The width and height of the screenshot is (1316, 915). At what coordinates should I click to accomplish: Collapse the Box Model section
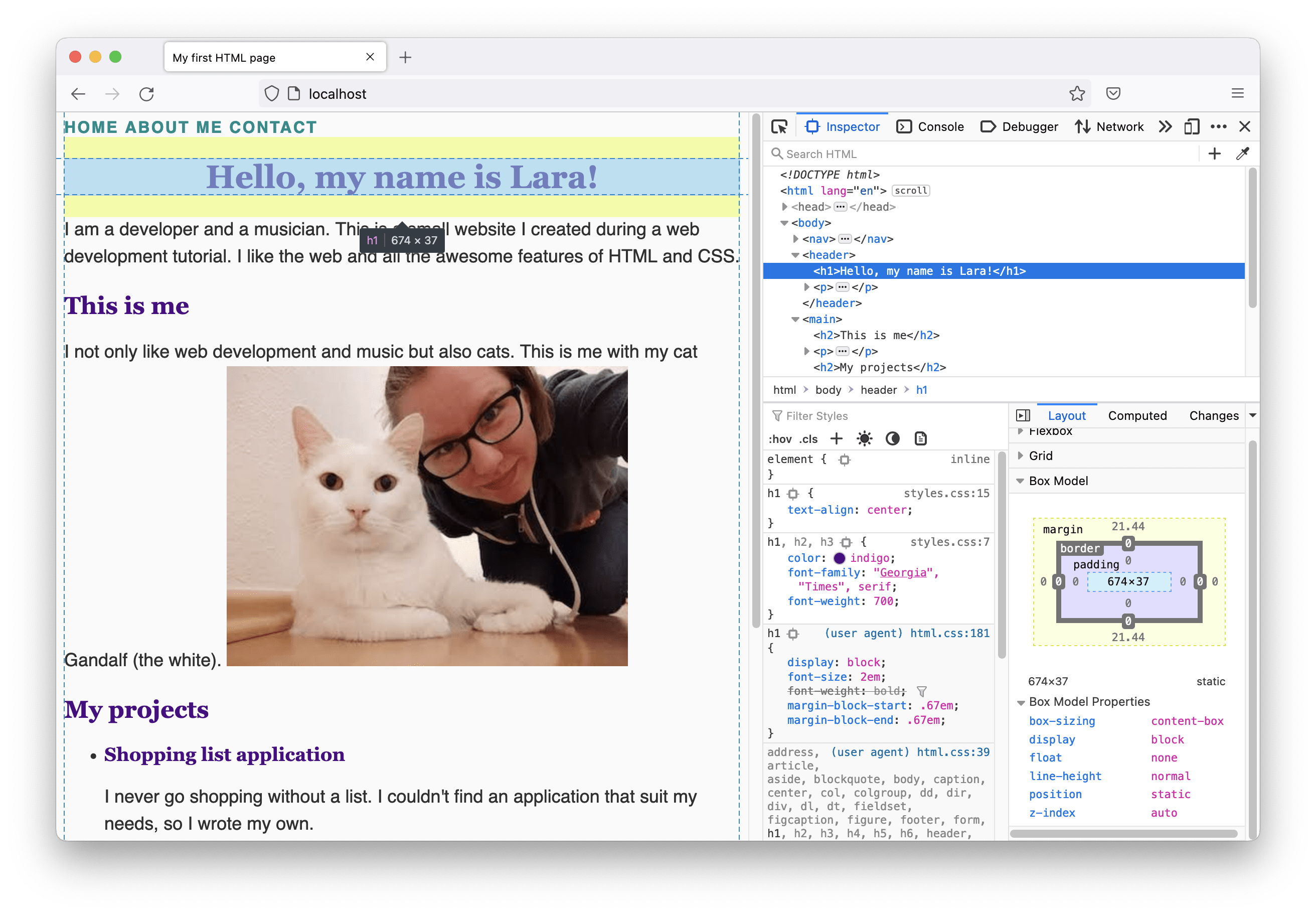point(1058,481)
